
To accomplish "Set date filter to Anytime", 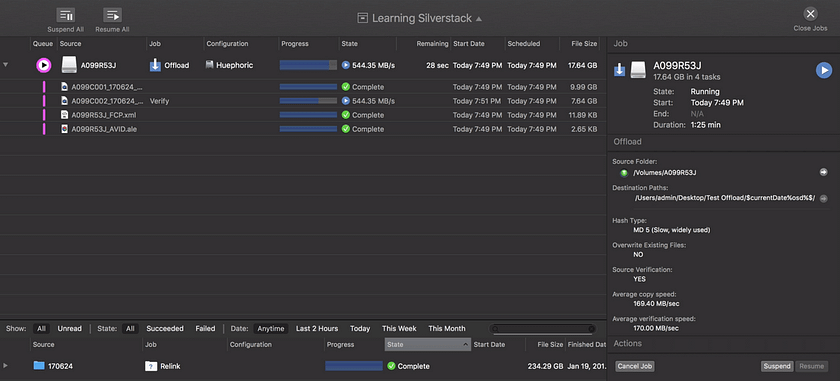I will coord(271,328).
